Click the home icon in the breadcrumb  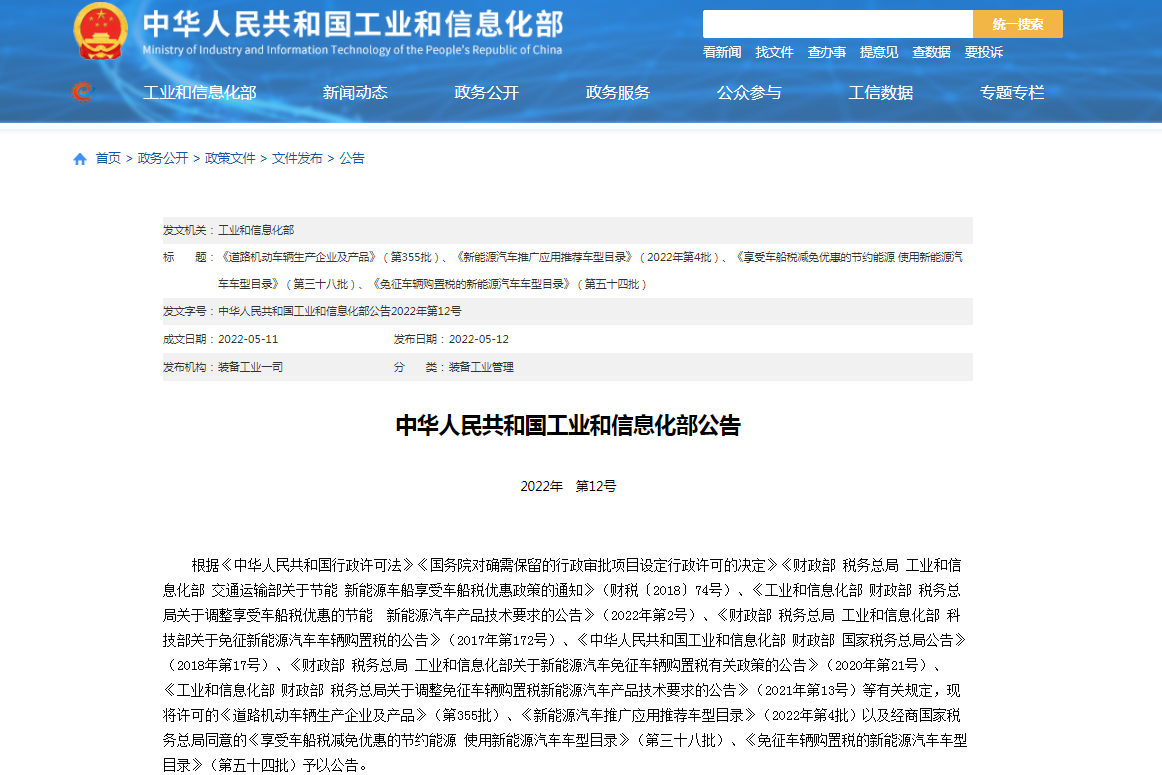coord(79,158)
